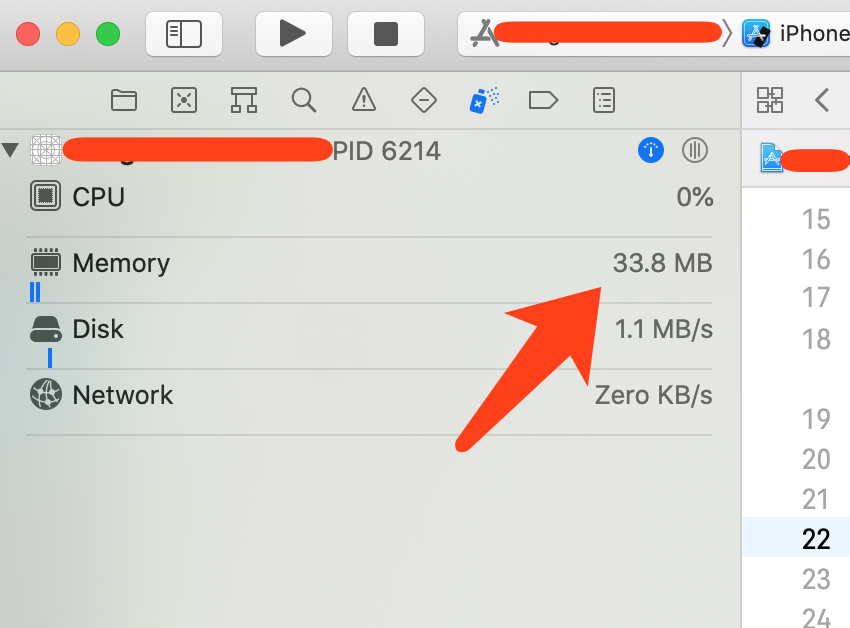Open the Find navigator magnifier
850x628 pixels.
304,100
